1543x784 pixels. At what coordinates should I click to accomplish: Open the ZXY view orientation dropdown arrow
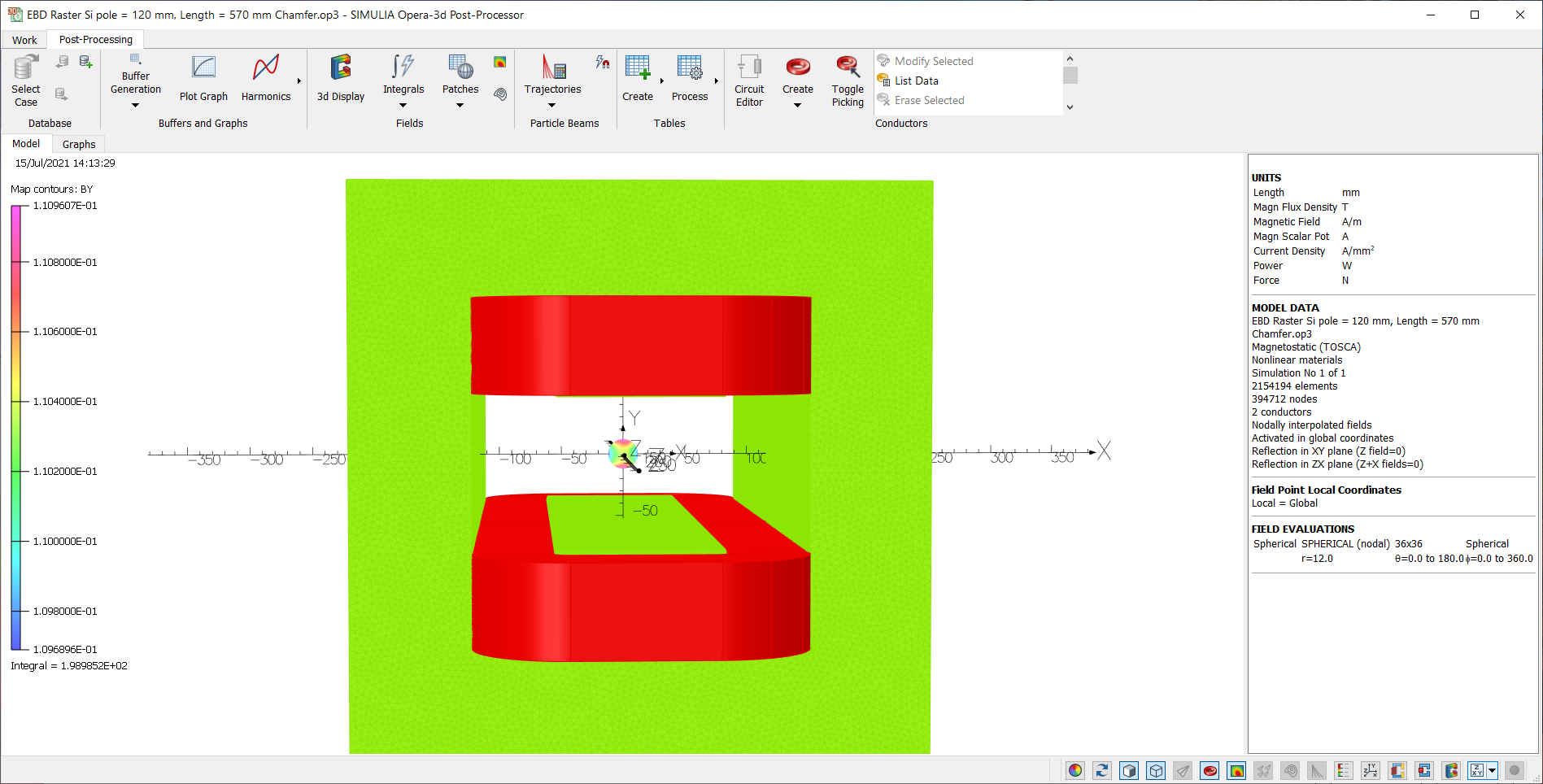pyautogui.click(x=1492, y=770)
